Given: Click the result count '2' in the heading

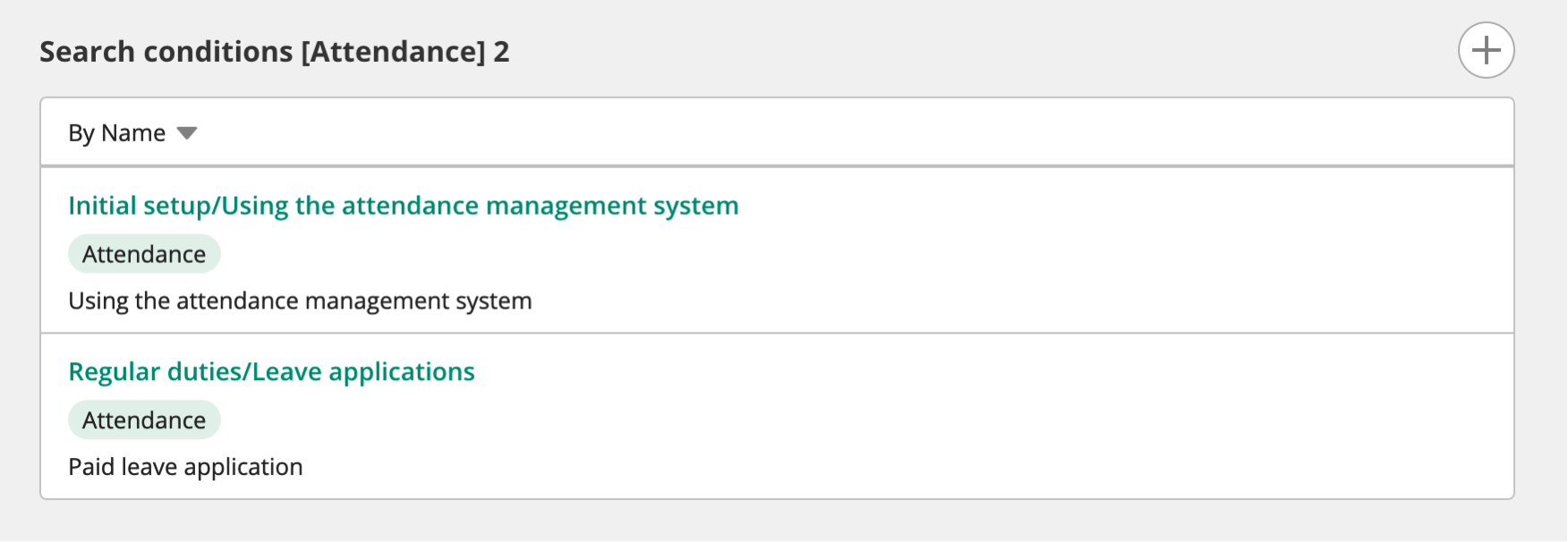Looking at the screenshot, I should click(501, 52).
